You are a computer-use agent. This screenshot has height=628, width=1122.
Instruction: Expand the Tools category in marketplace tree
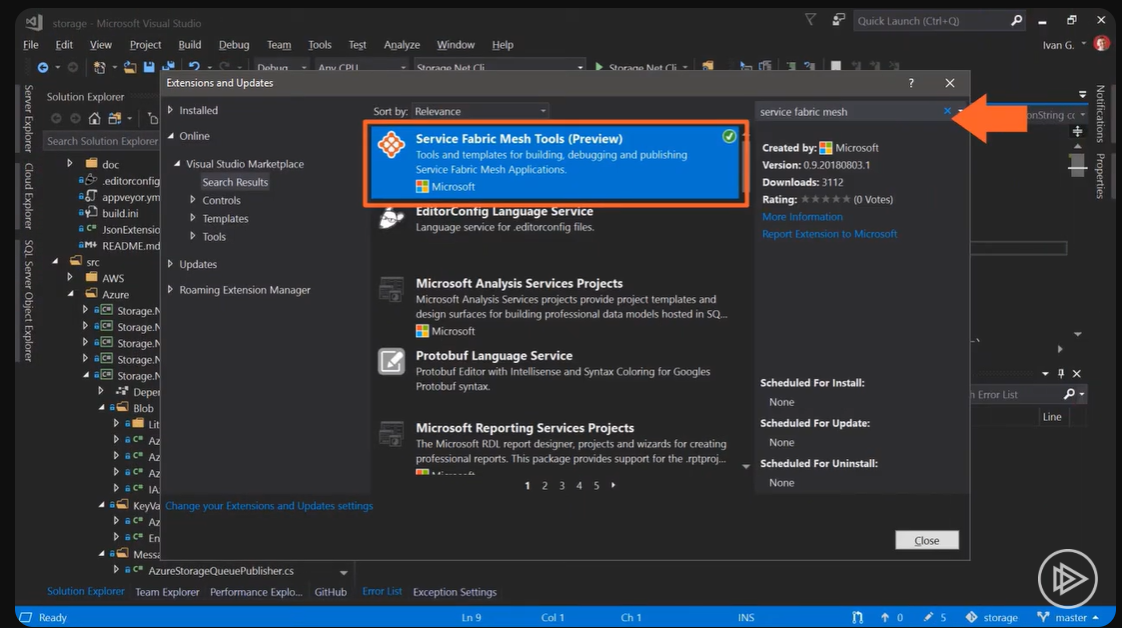(192, 236)
